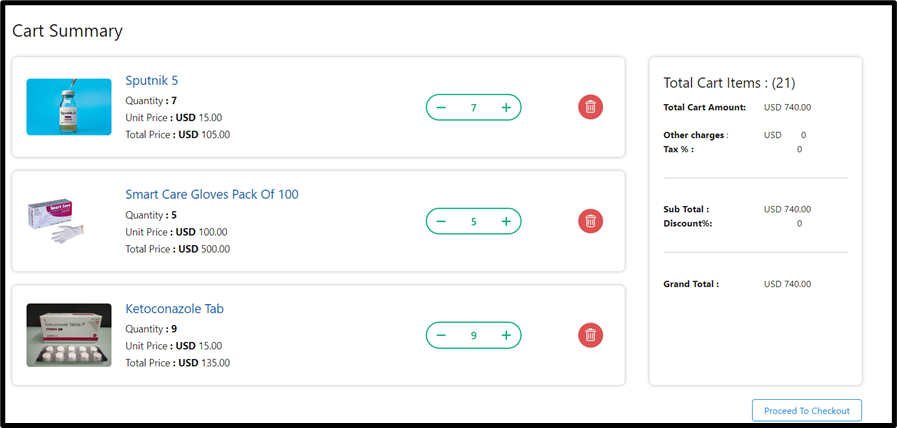This screenshot has width=897, height=428.
Task: Select Smart Care Gloves quantity field showing 5
Action: (x=474, y=221)
